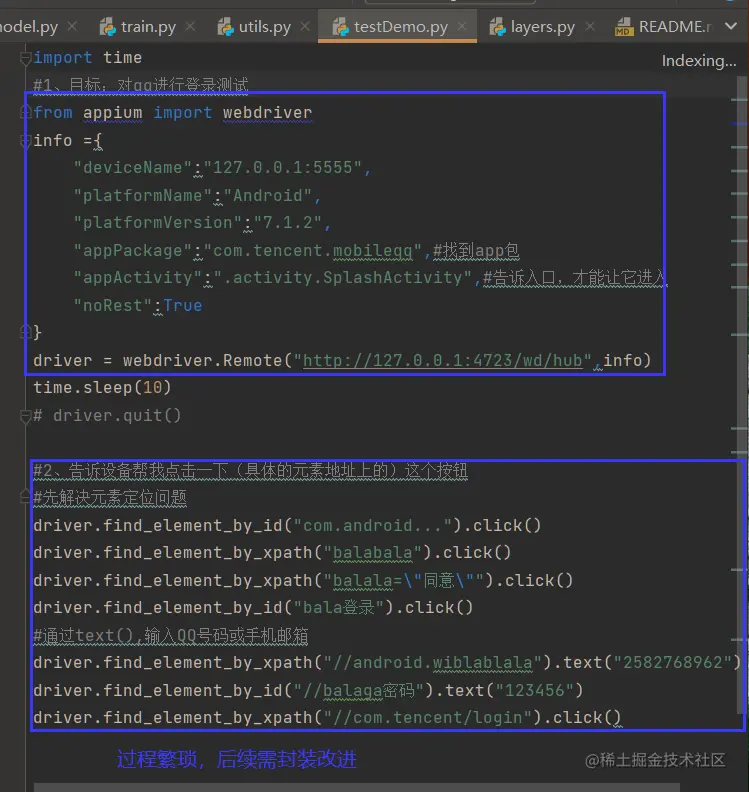Close the train.py tab

(190, 26)
